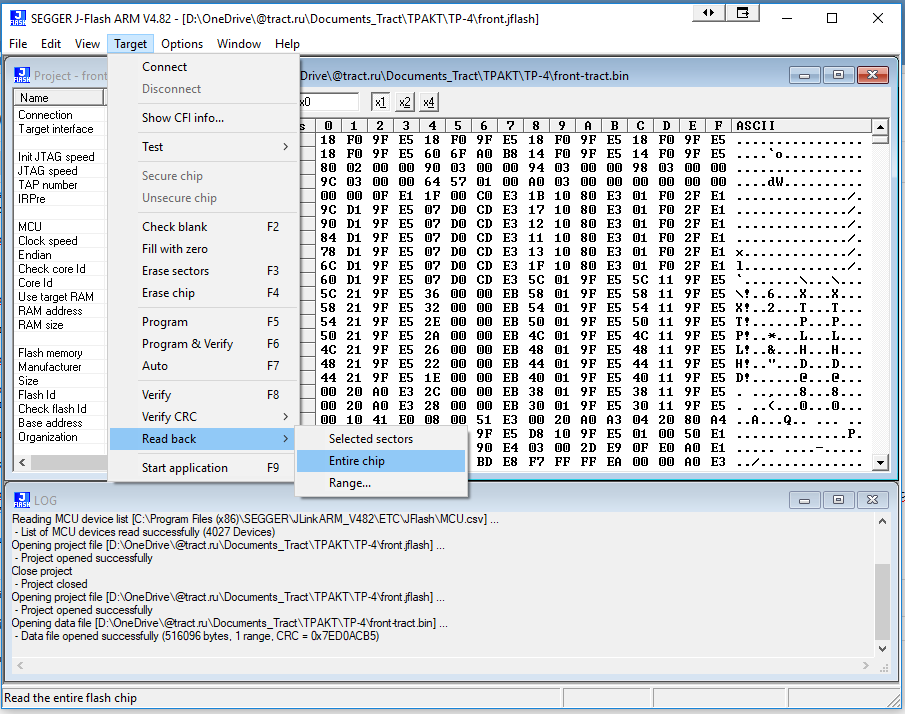Choose the Program command
The image size is (905, 714).
pyautogui.click(x=203, y=322)
